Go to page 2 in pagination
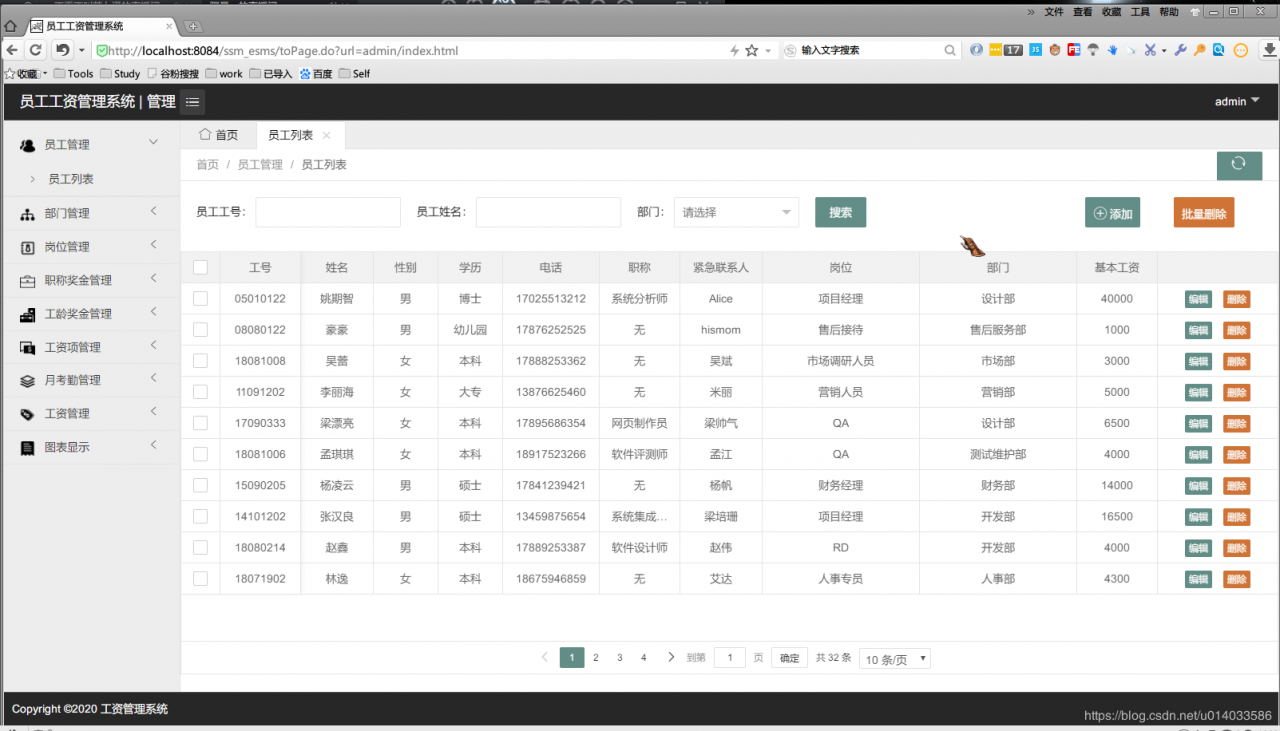 pyautogui.click(x=596, y=657)
